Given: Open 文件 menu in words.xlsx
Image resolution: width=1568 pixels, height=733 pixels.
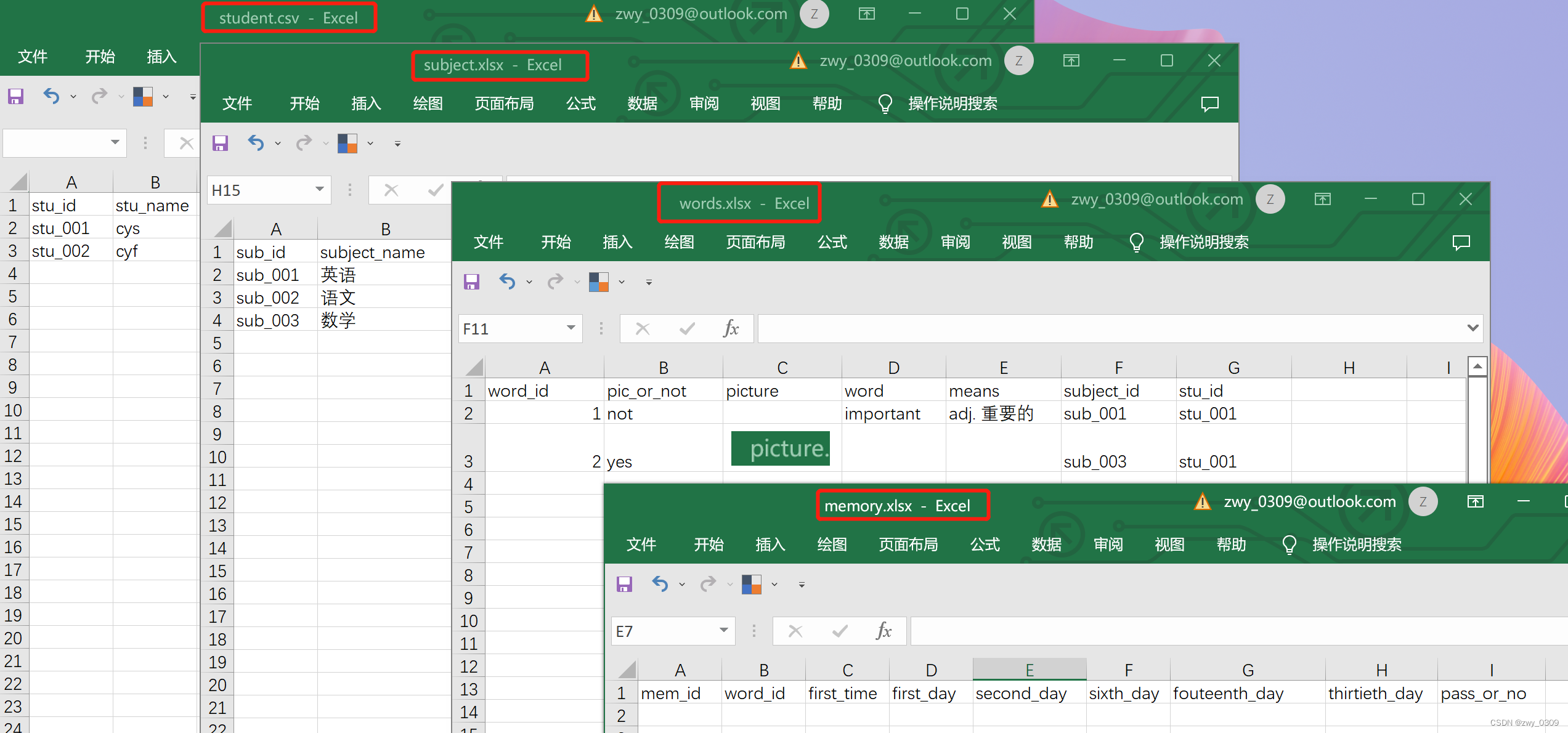Looking at the screenshot, I should [489, 242].
